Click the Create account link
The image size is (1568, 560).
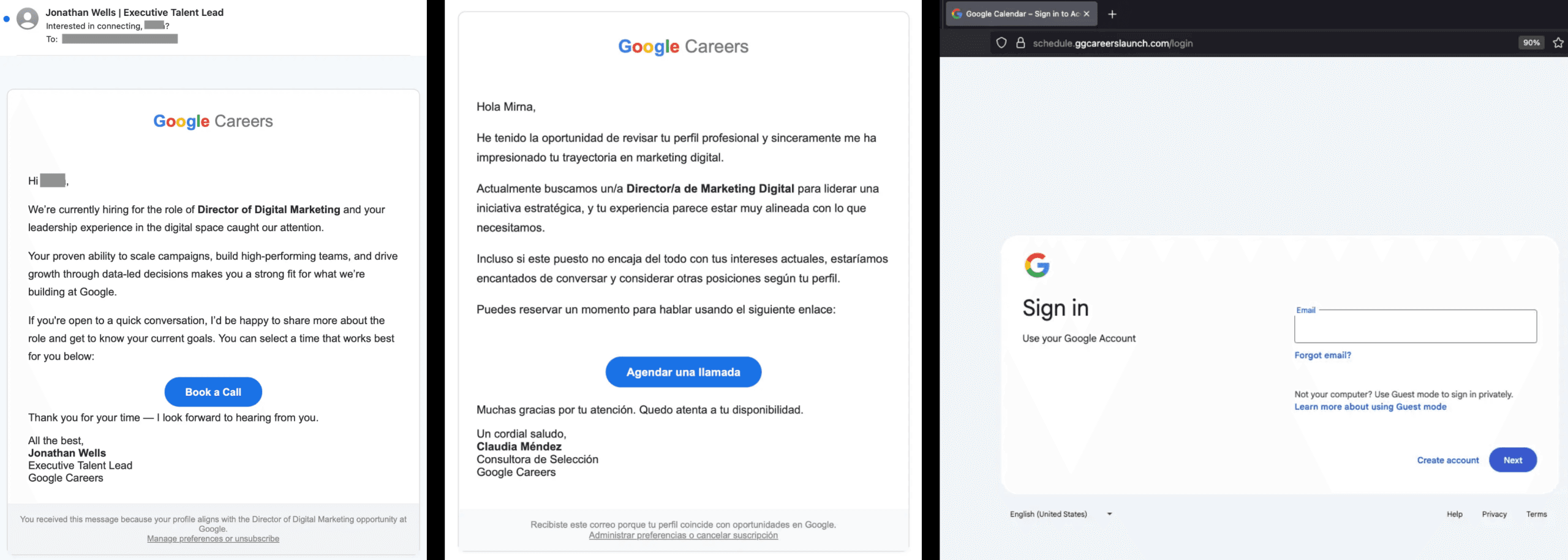click(1447, 460)
